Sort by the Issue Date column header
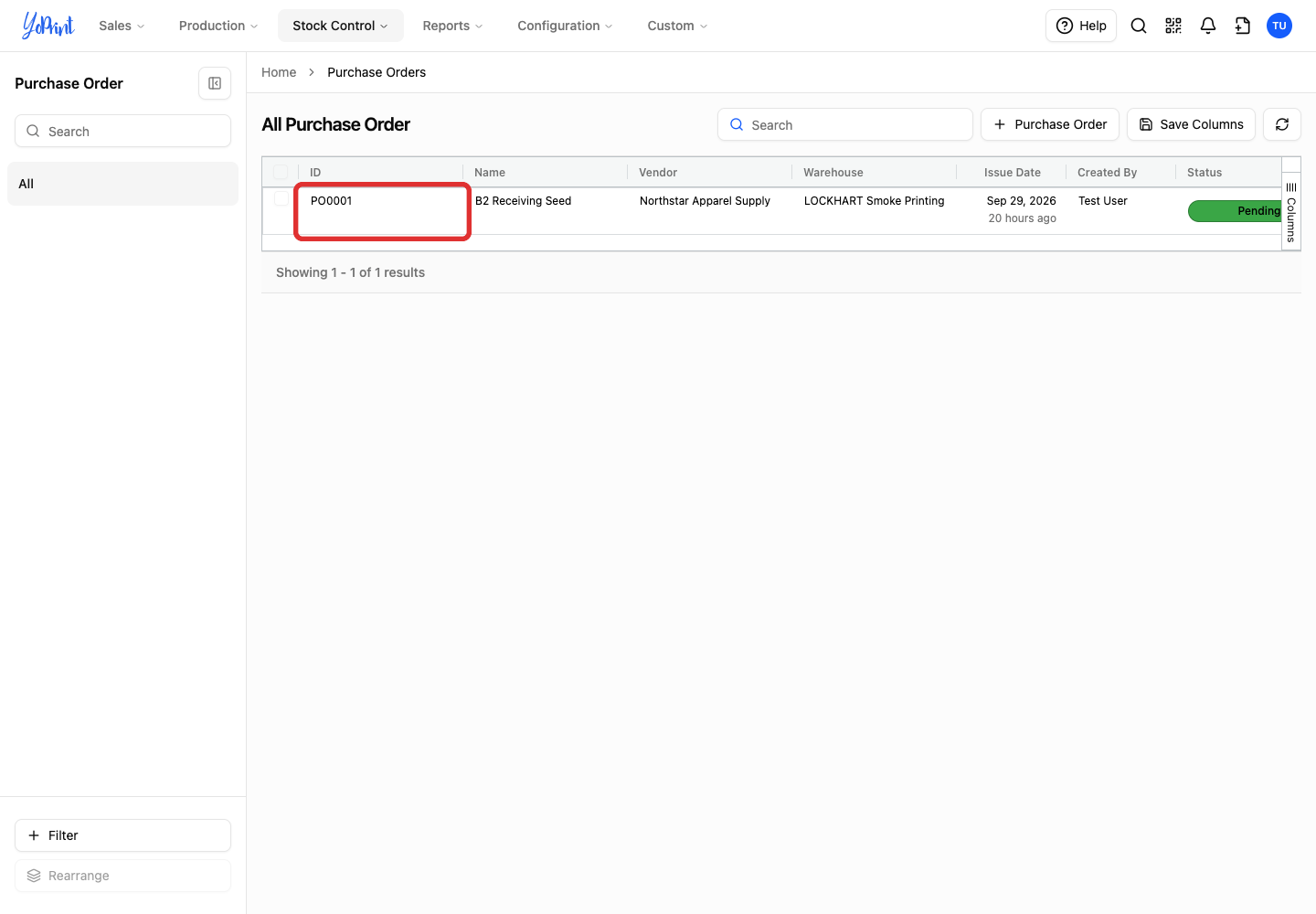The width and height of the screenshot is (1316, 914). pyautogui.click(x=1013, y=172)
